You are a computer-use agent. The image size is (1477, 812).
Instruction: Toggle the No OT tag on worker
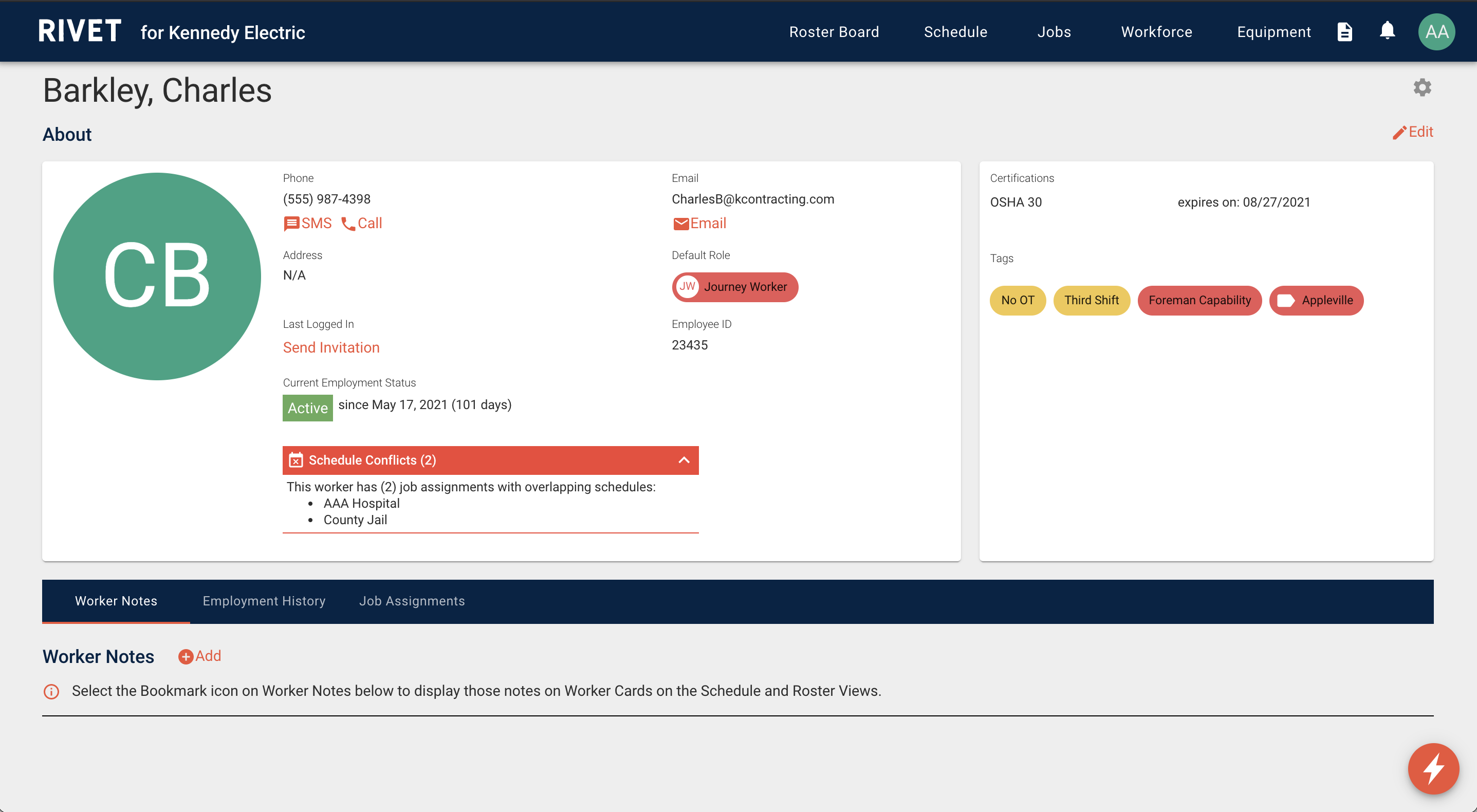tap(1016, 300)
